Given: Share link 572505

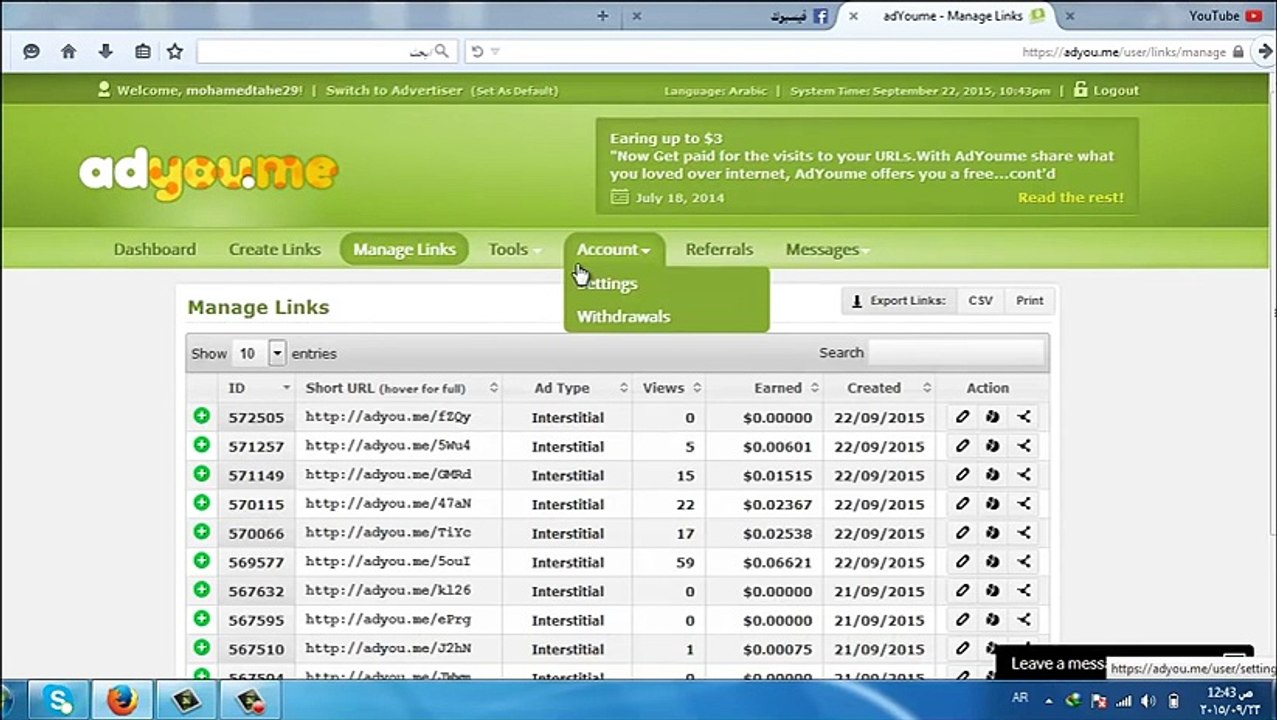Looking at the screenshot, I should coord(1024,417).
